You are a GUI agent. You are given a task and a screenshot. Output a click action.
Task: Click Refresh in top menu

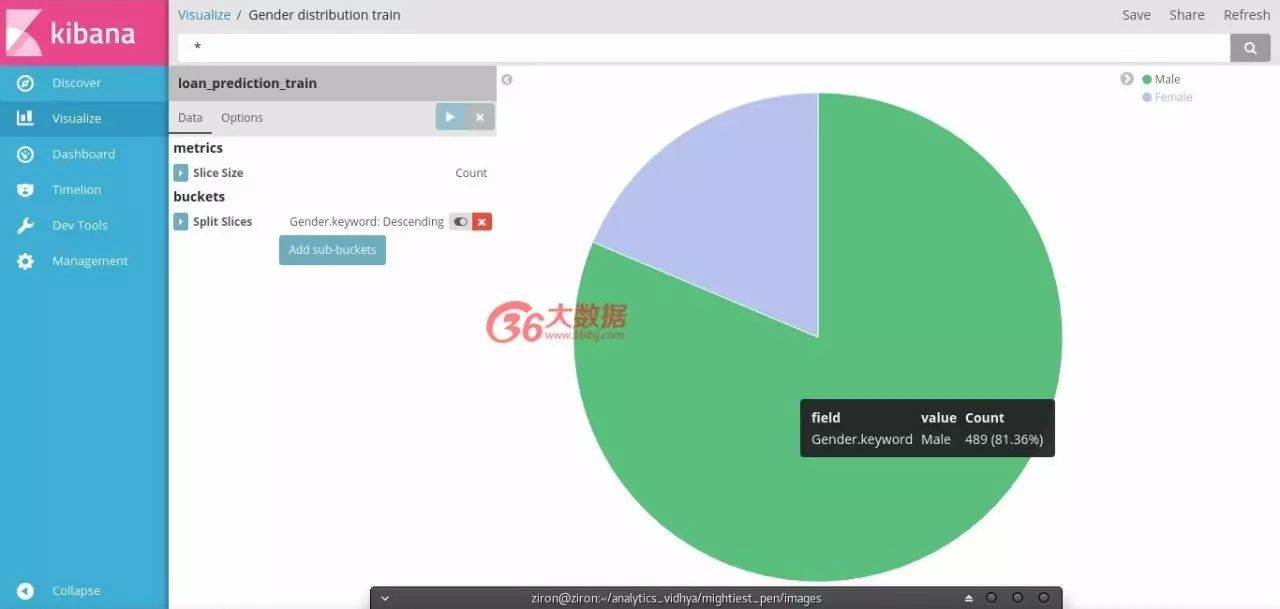(1247, 15)
